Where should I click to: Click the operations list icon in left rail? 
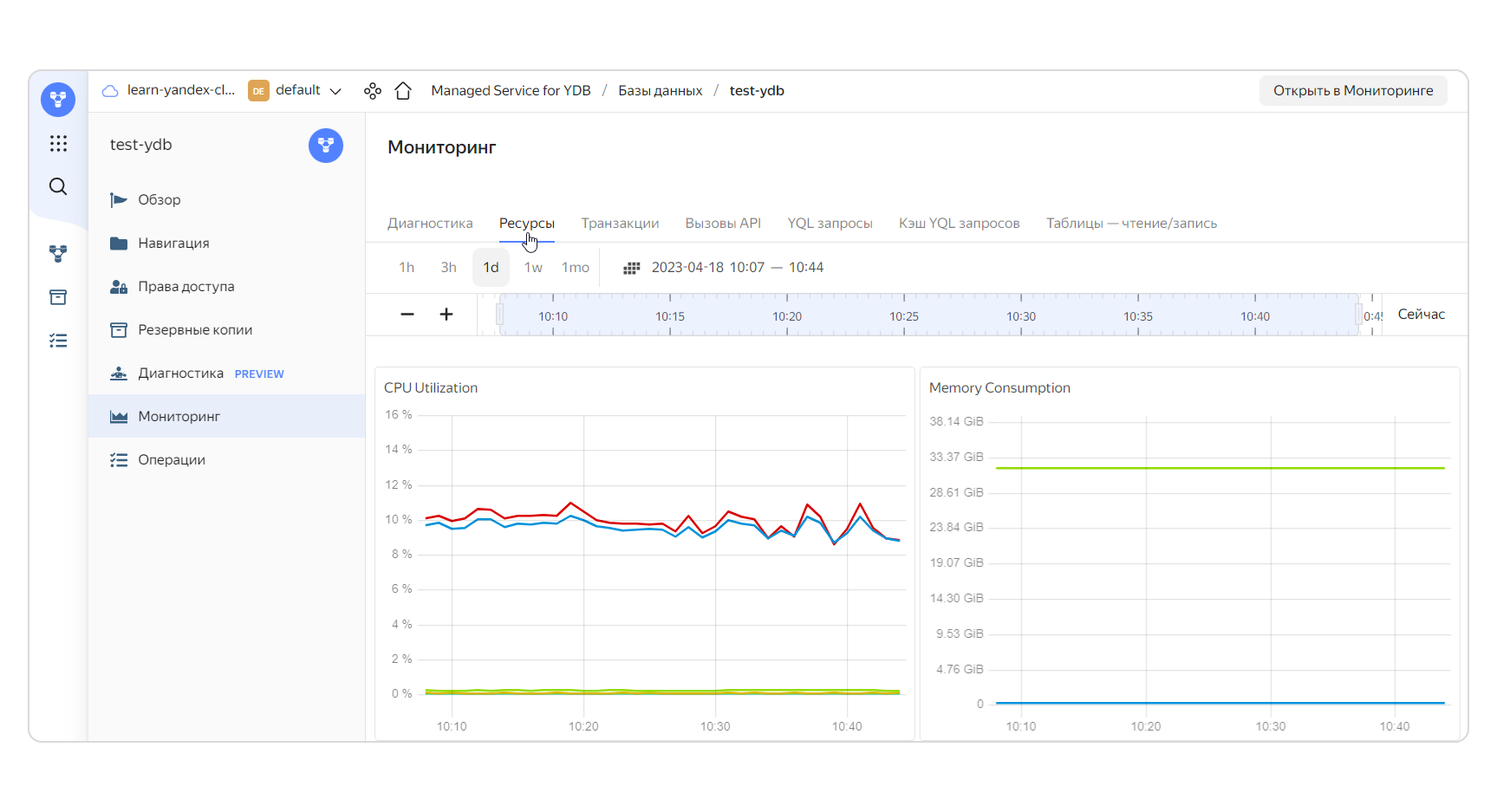58,341
